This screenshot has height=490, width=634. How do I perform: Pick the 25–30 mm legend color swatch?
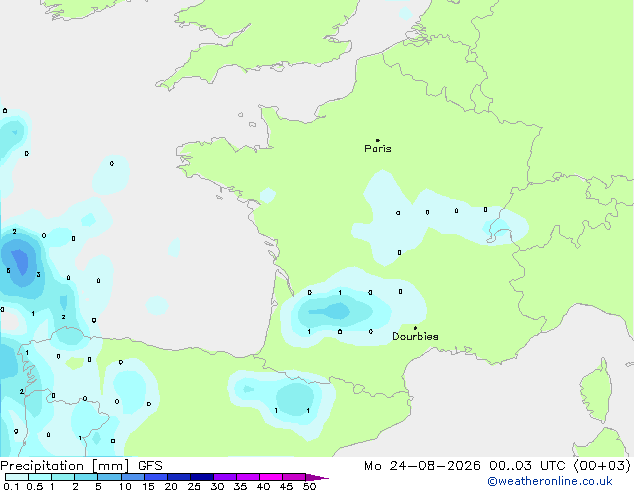point(202,477)
